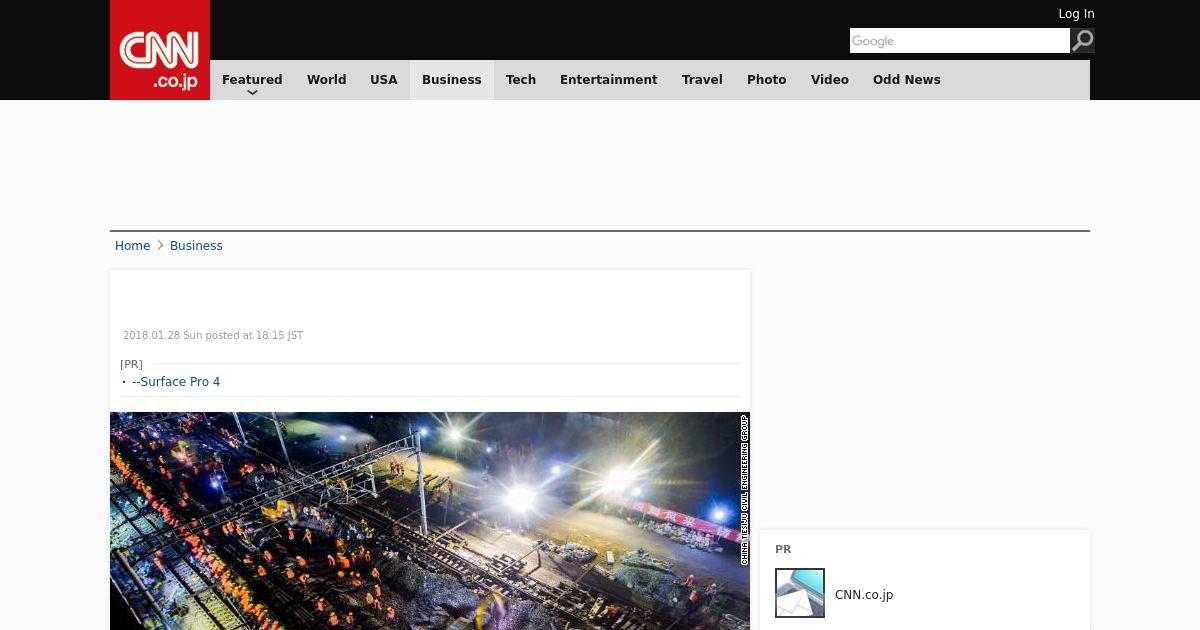Expand the Featured menu chevron
Image resolution: width=1200 pixels, height=630 pixels.
[252, 93]
